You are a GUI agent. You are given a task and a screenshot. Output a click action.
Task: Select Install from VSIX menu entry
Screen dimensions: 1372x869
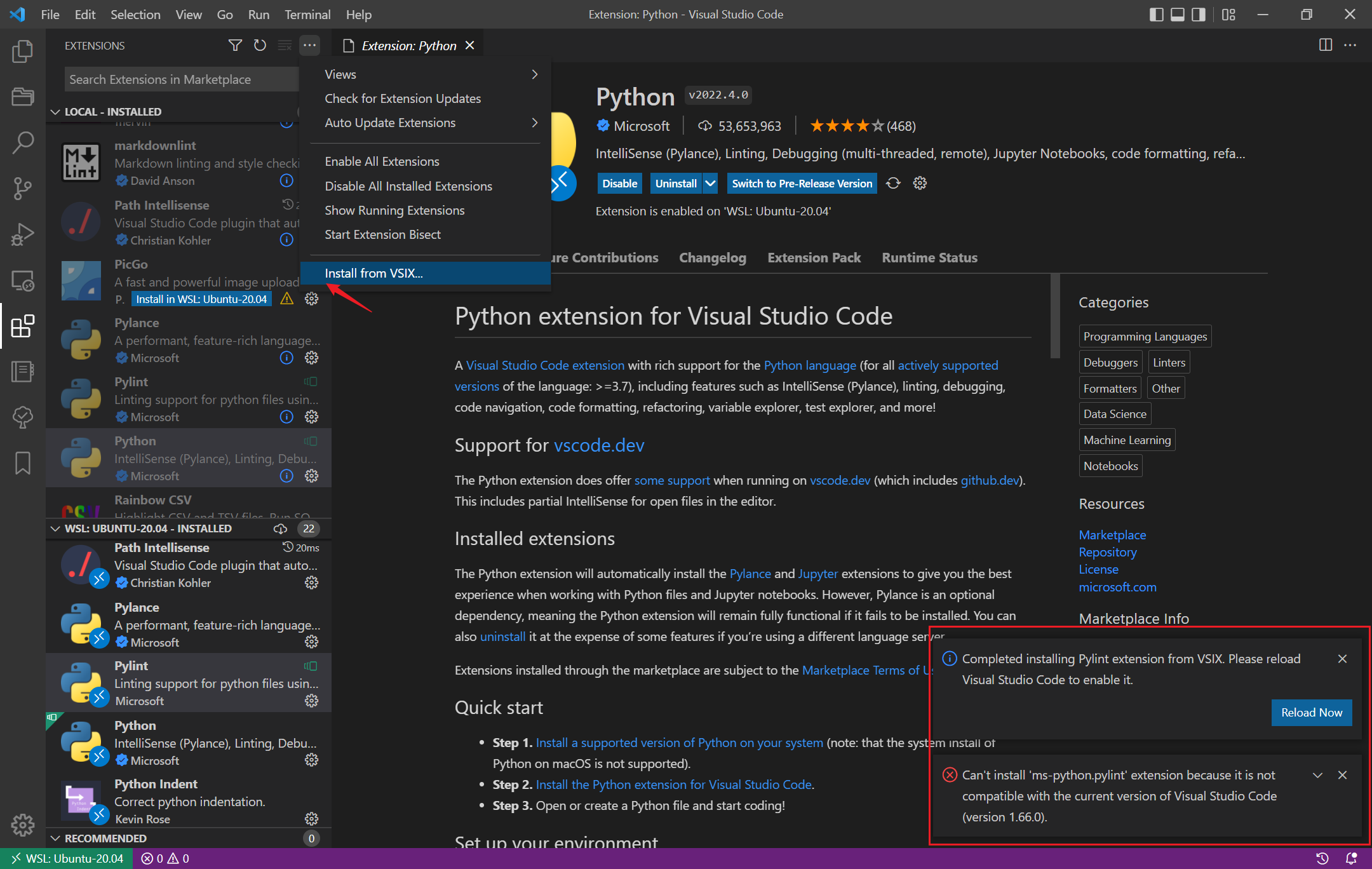pos(373,273)
